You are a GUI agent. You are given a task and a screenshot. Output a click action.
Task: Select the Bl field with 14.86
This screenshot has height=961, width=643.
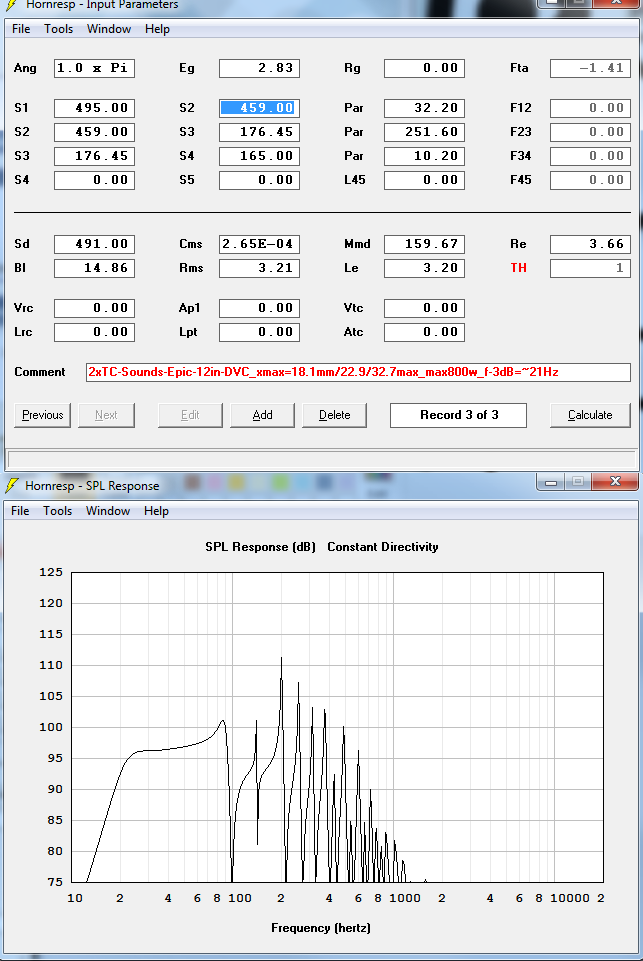coord(94,268)
